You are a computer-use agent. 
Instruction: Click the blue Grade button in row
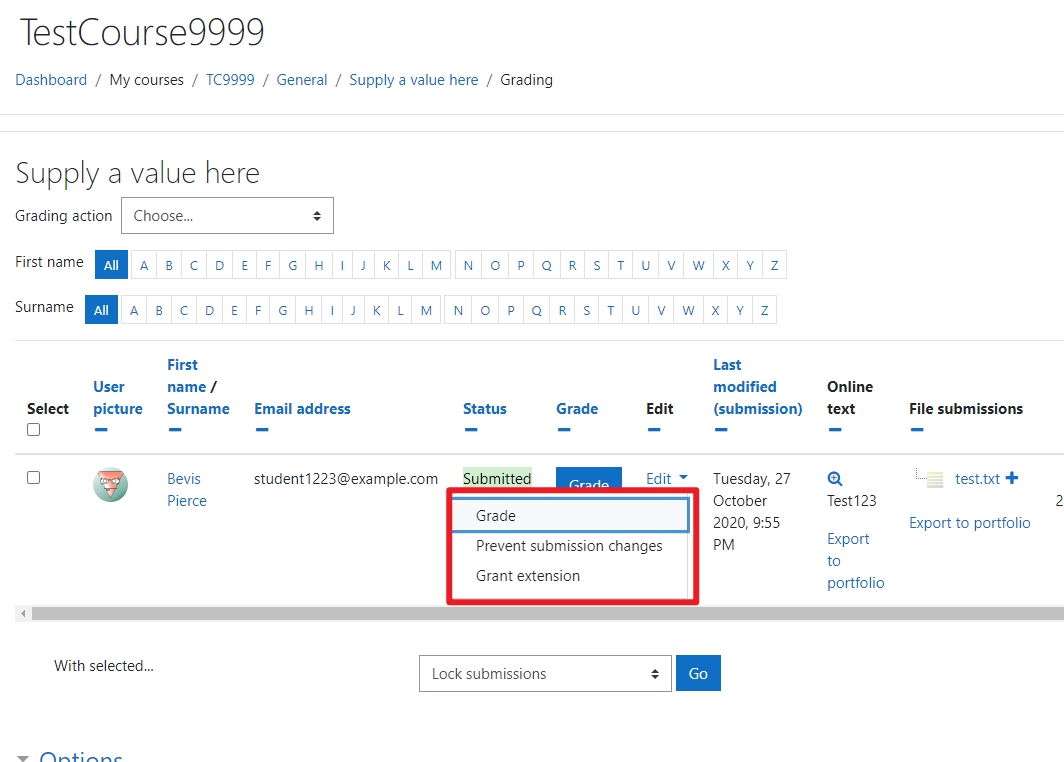coord(588,478)
